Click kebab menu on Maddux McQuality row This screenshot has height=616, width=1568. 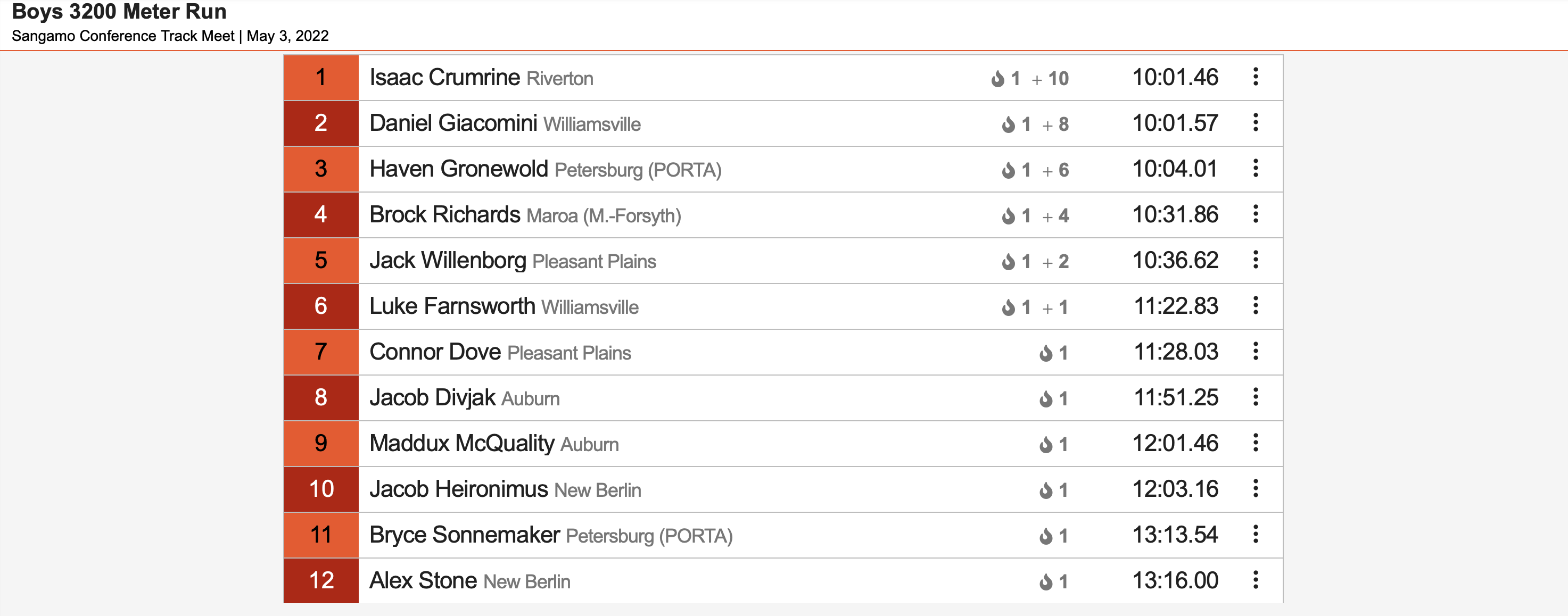pos(1255,443)
